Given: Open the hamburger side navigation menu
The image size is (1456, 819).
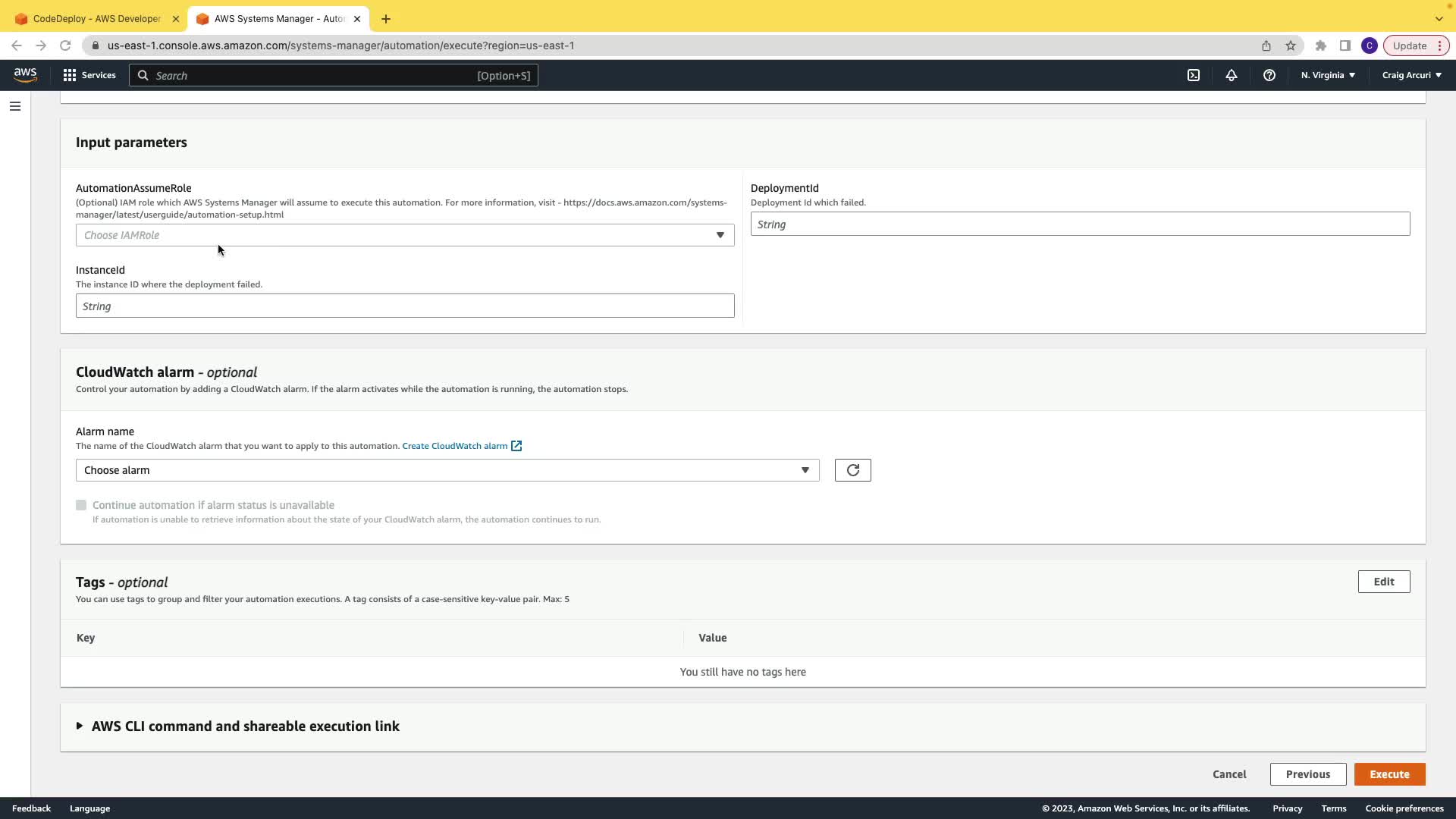Looking at the screenshot, I should point(15,106).
